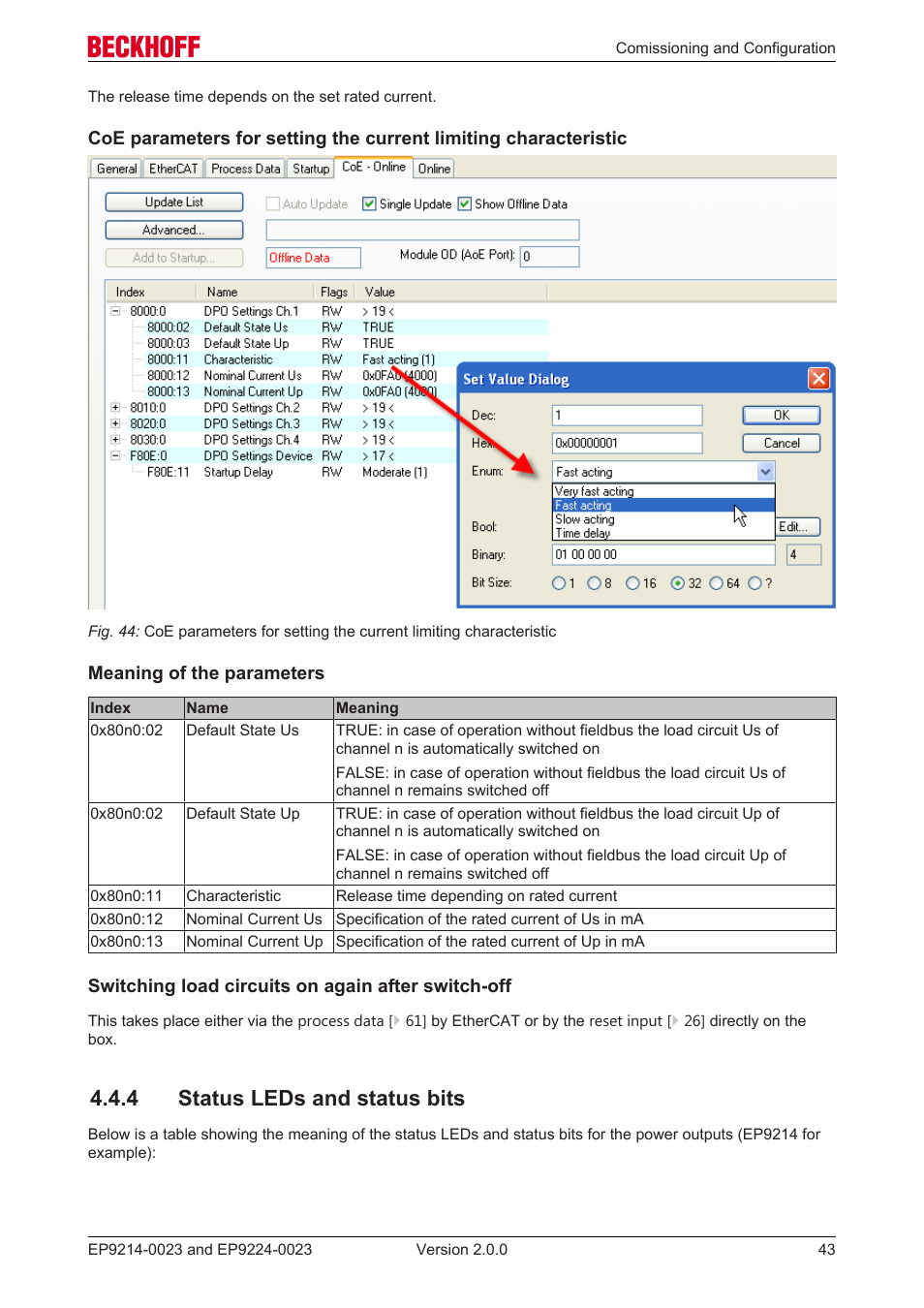Select Bit Size 1 radio button
The height and width of the screenshot is (1308, 924).
pos(559,583)
